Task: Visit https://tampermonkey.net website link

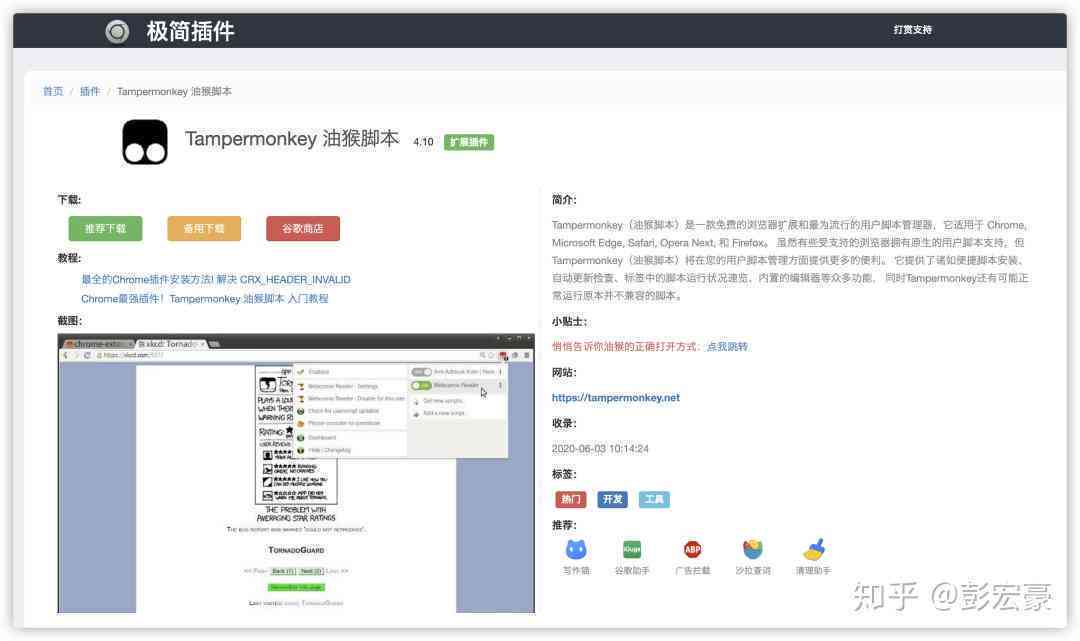Action: pyautogui.click(x=616, y=397)
